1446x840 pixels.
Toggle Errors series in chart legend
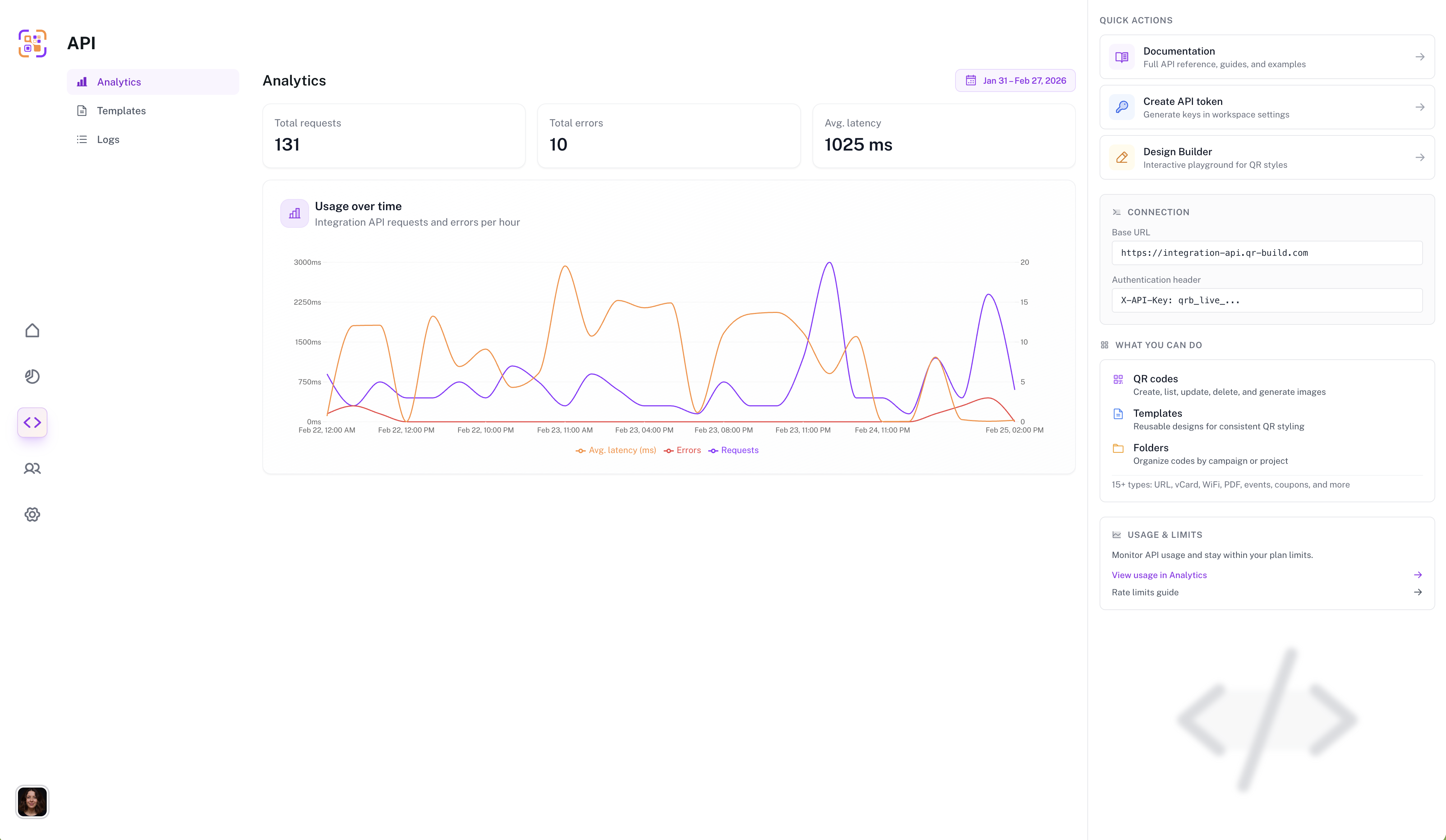point(682,451)
